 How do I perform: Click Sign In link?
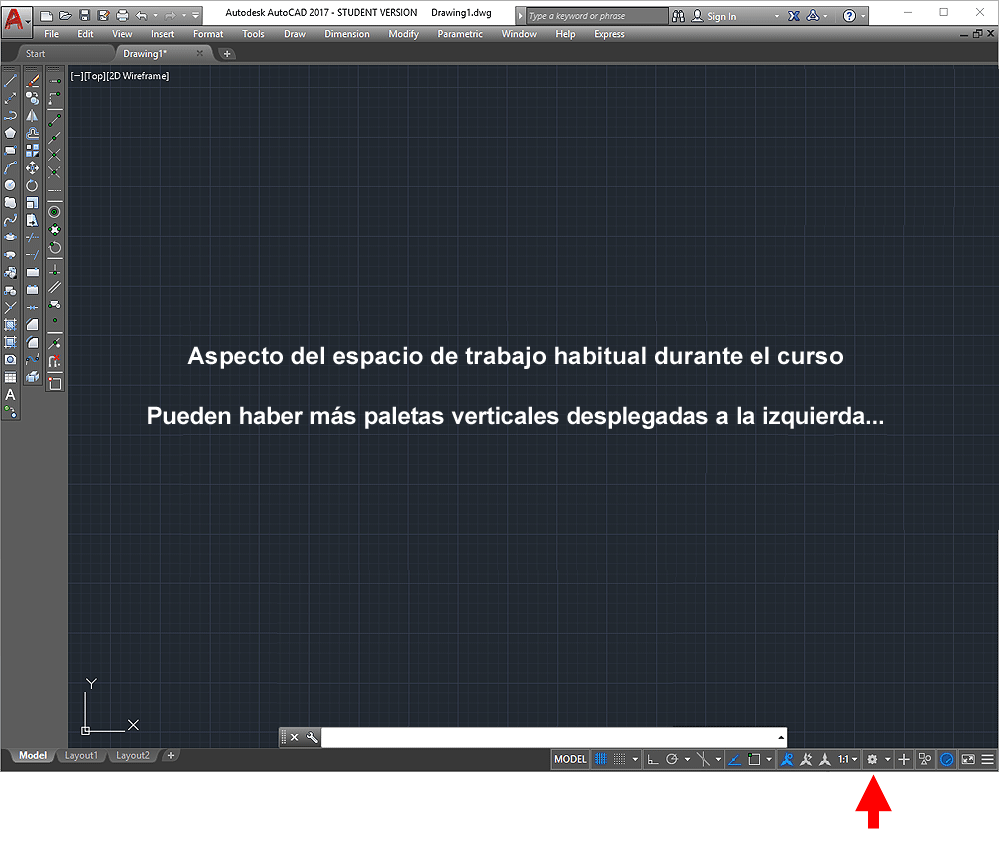(x=721, y=16)
